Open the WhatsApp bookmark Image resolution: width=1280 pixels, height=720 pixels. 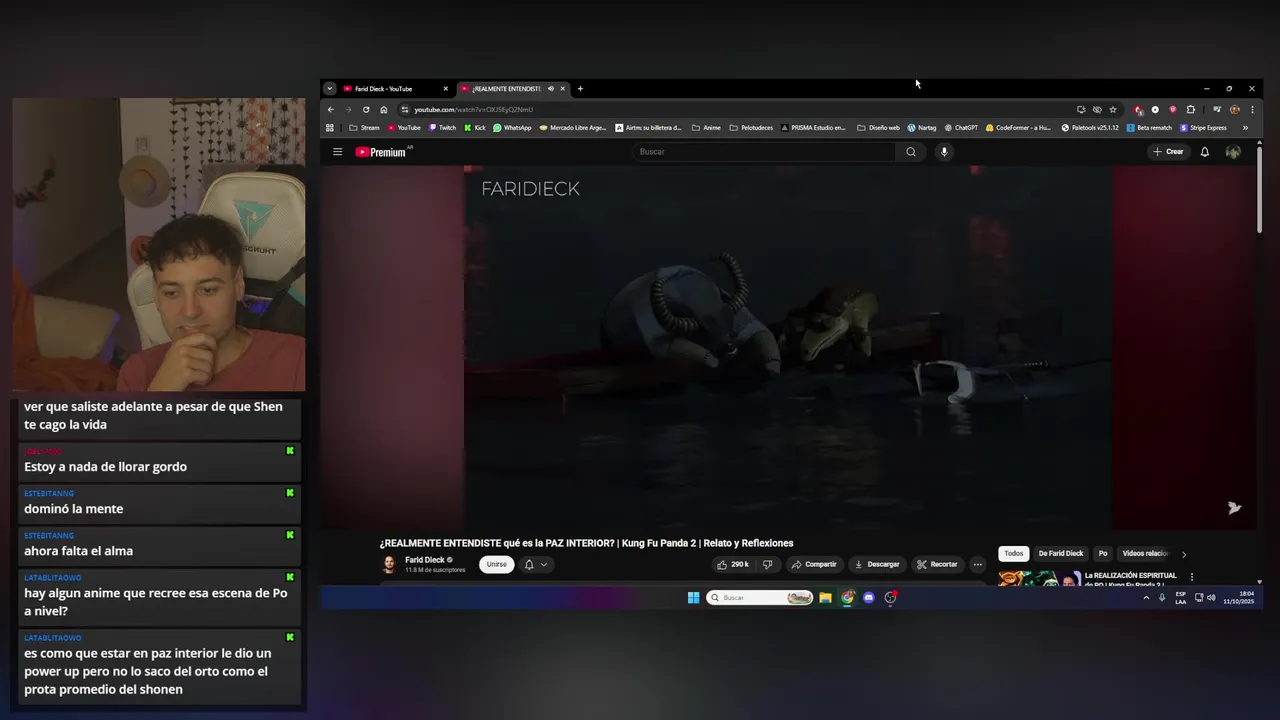tap(512, 128)
